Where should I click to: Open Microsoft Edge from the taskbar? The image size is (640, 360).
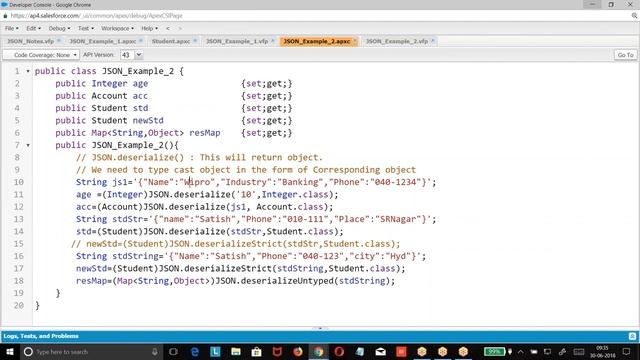point(195,351)
